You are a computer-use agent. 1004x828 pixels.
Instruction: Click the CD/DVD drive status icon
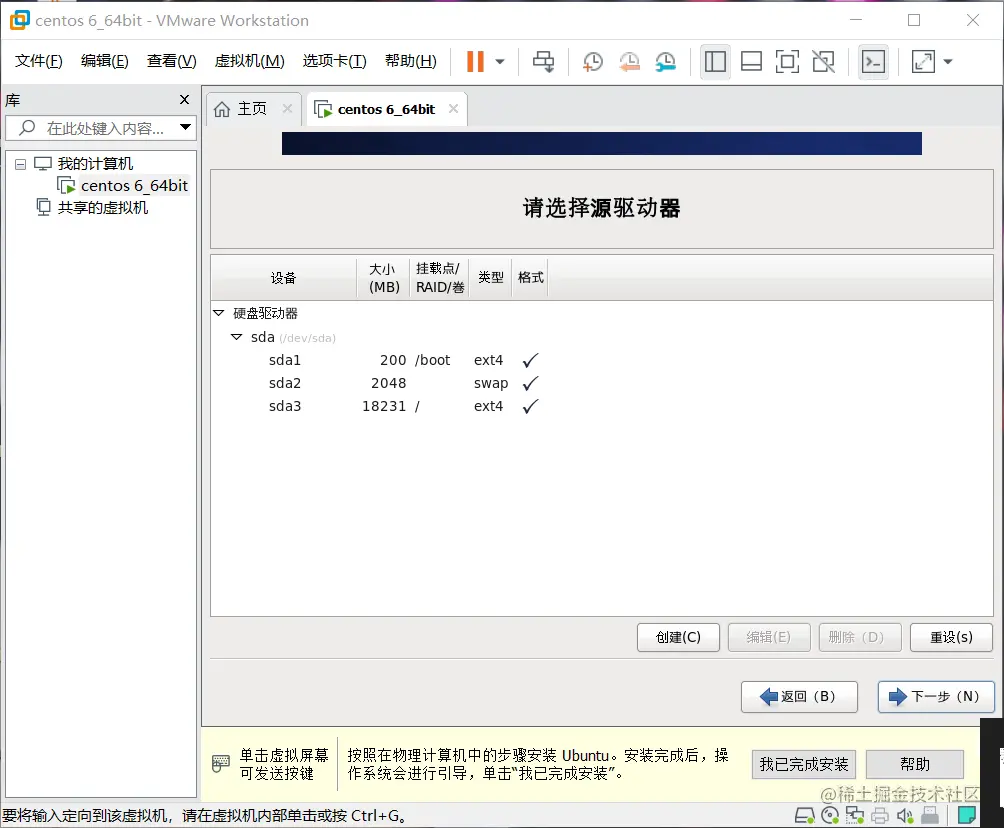(x=830, y=815)
